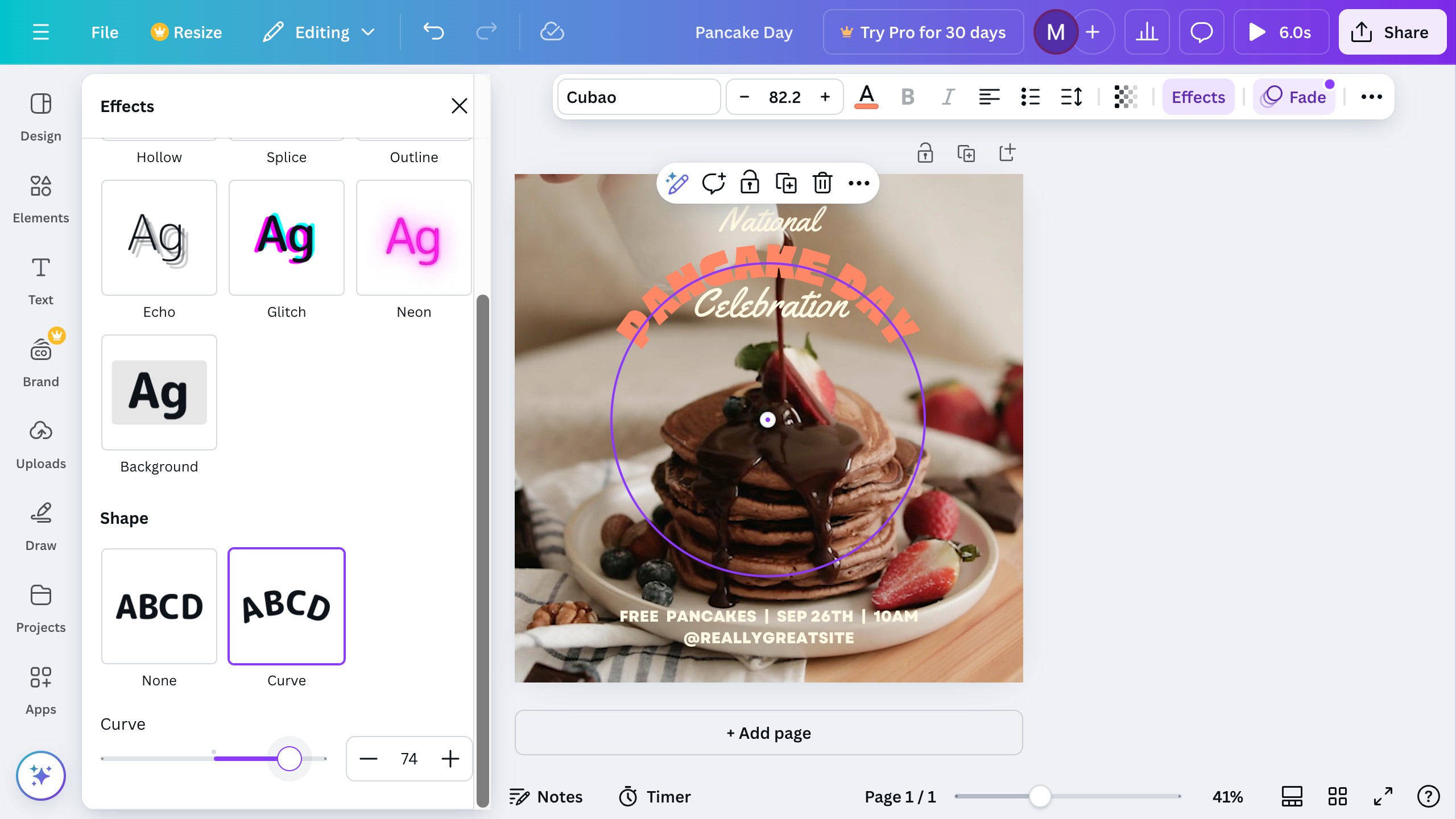Open the transparency checkerboard control
Viewport: 1456px width, 819px height.
1126,97
